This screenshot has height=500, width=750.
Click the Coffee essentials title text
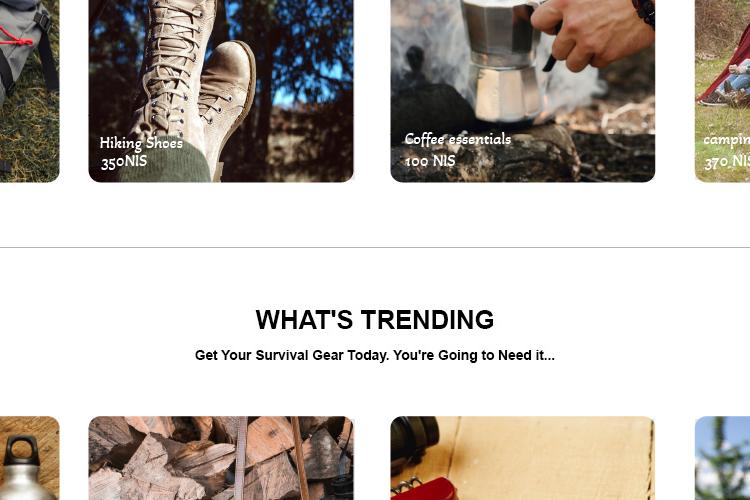tap(458, 139)
